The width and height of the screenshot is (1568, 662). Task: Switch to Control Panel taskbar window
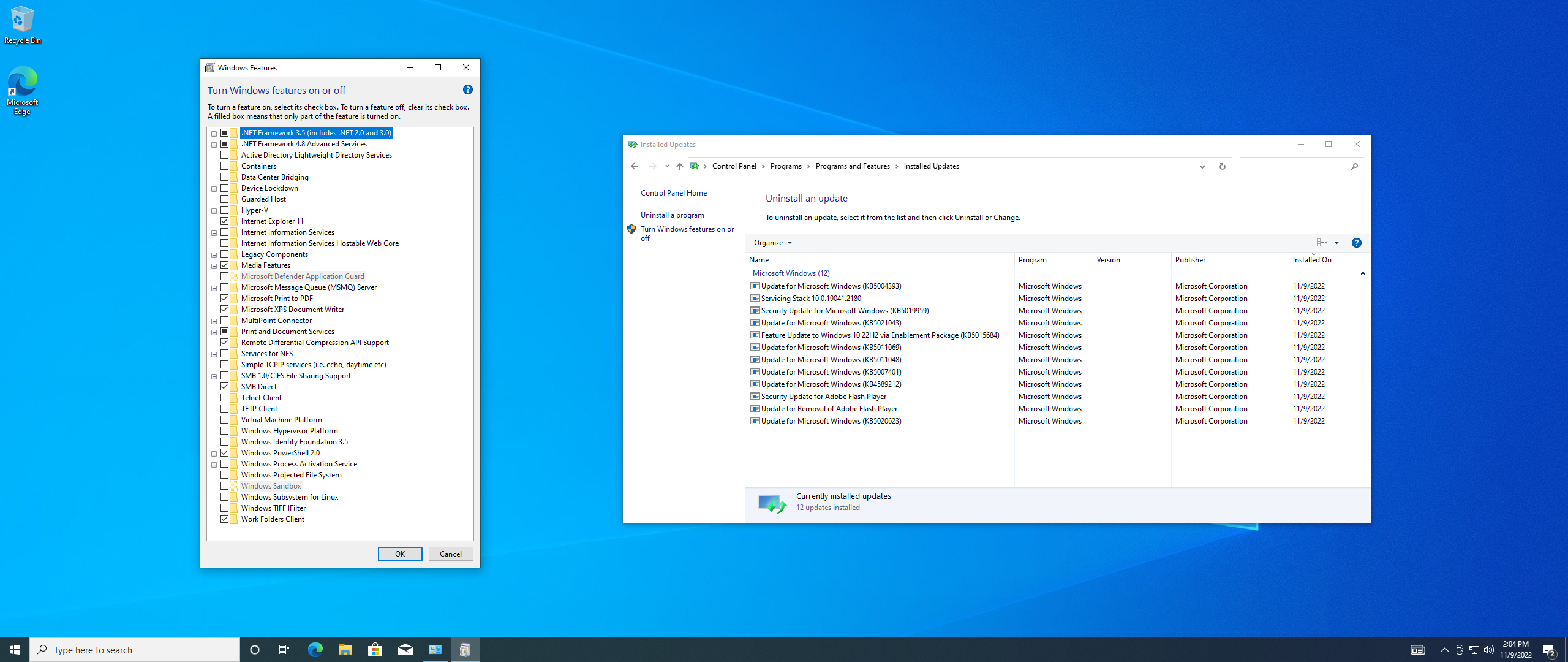tap(435, 650)
